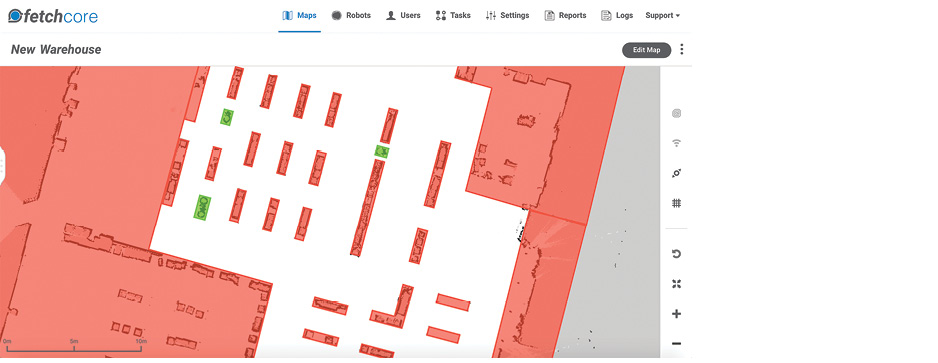The width and height of the screenshot is (938, 363).
Task: Switch to the Tasks page
Action: tap(453, 16)
